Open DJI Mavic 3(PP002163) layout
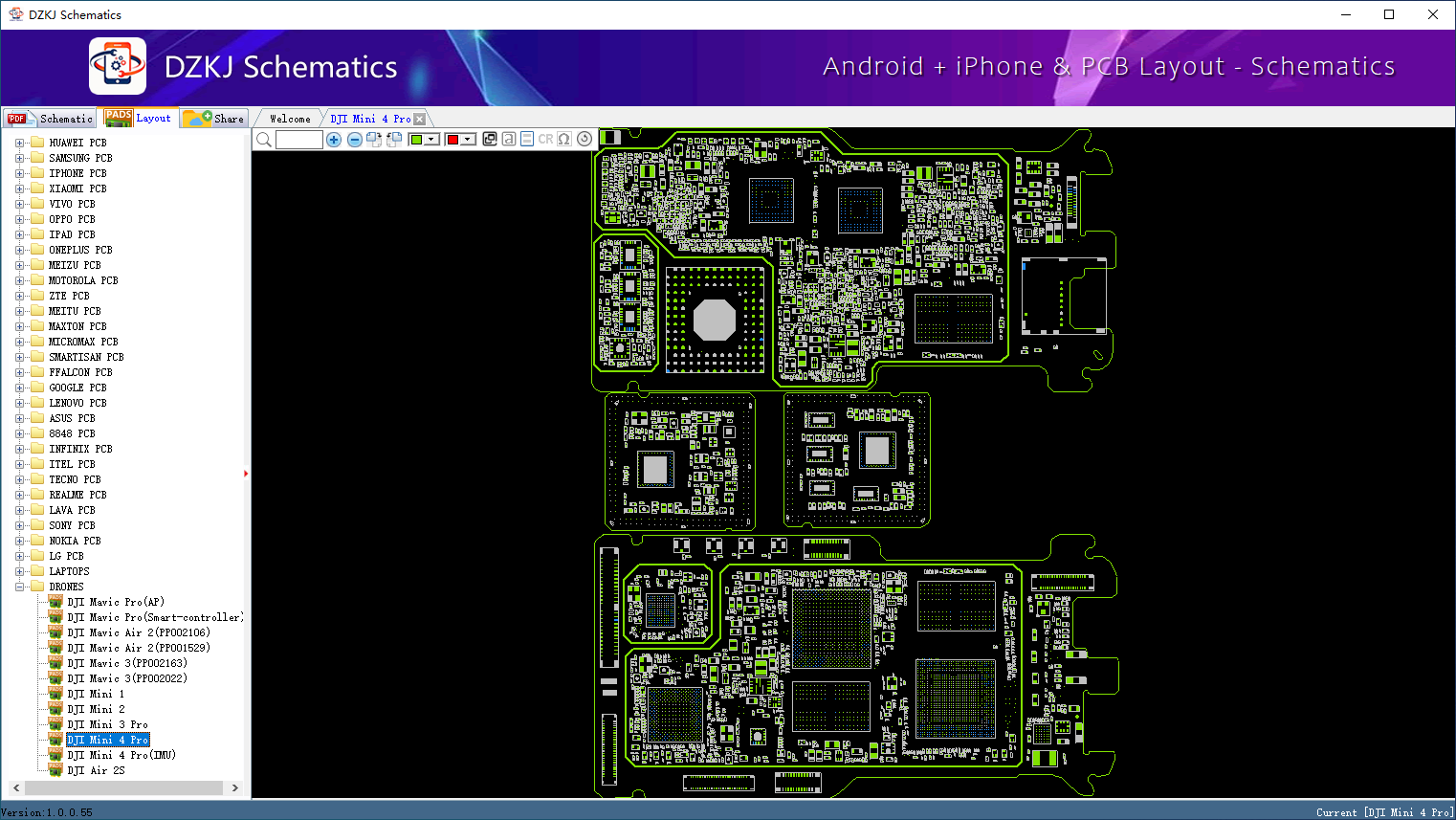The height and width of the screenshot is (820, 1456). coord(127,663)
